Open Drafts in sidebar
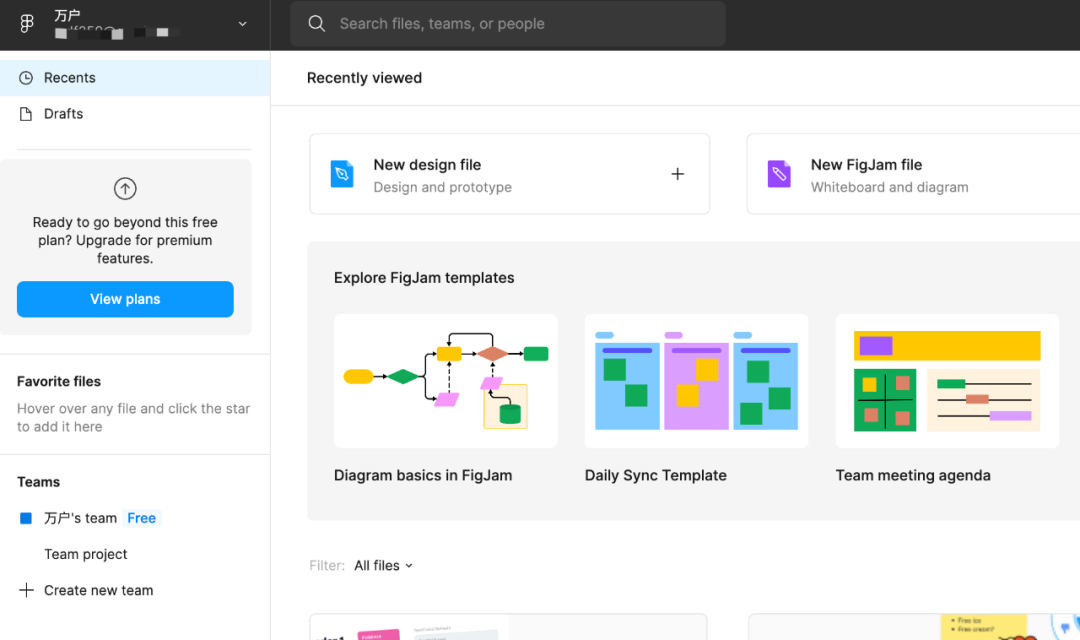 135,114
